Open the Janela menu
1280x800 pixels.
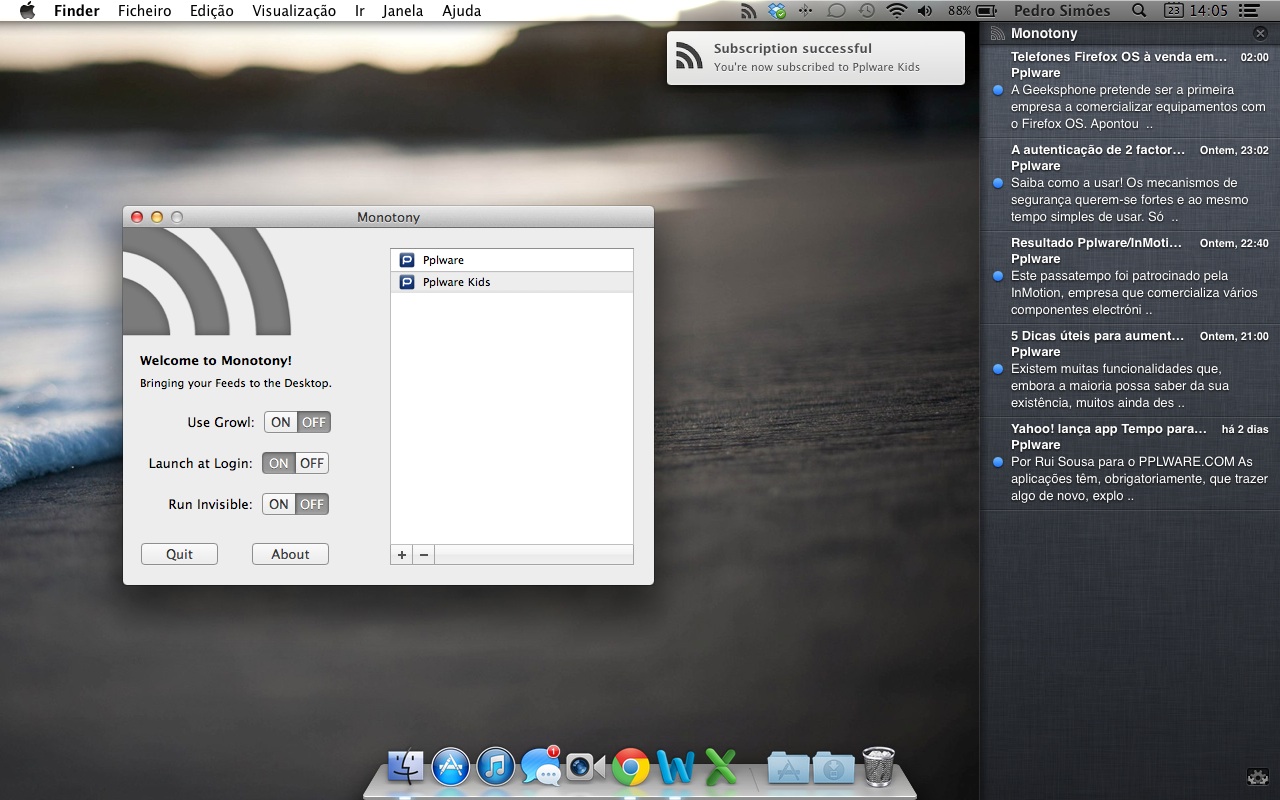click(x=403, y=11)
